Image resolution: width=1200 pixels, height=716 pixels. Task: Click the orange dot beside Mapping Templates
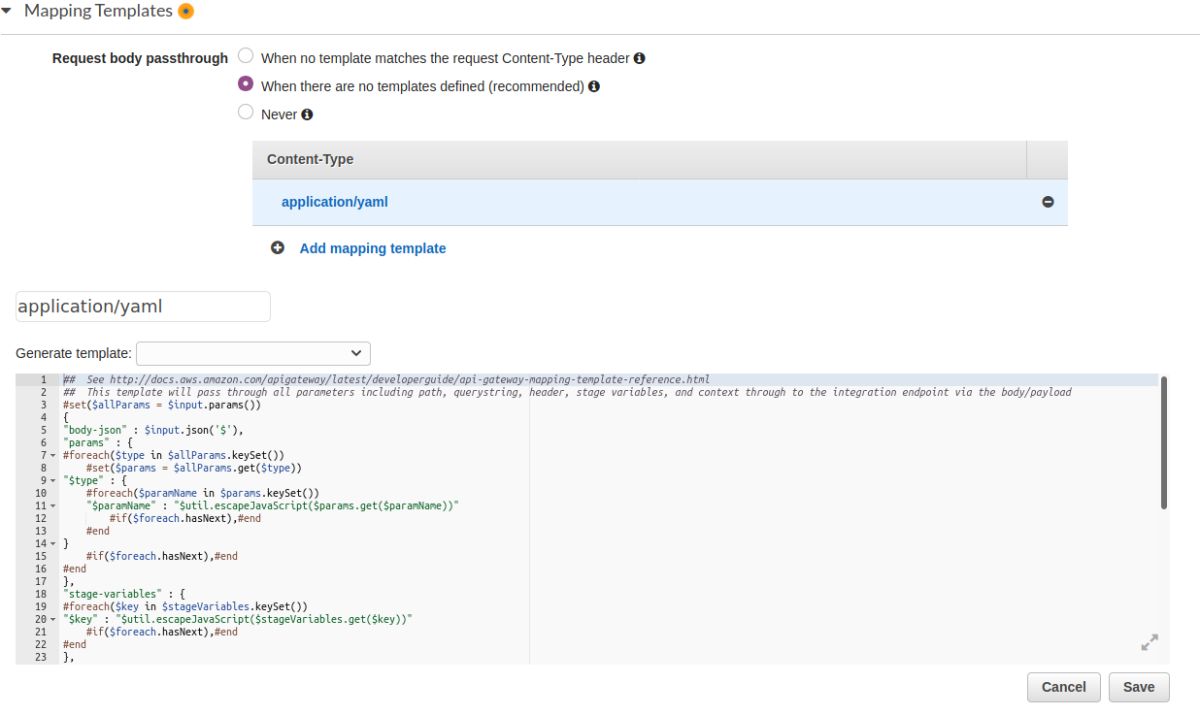[185, 12]
